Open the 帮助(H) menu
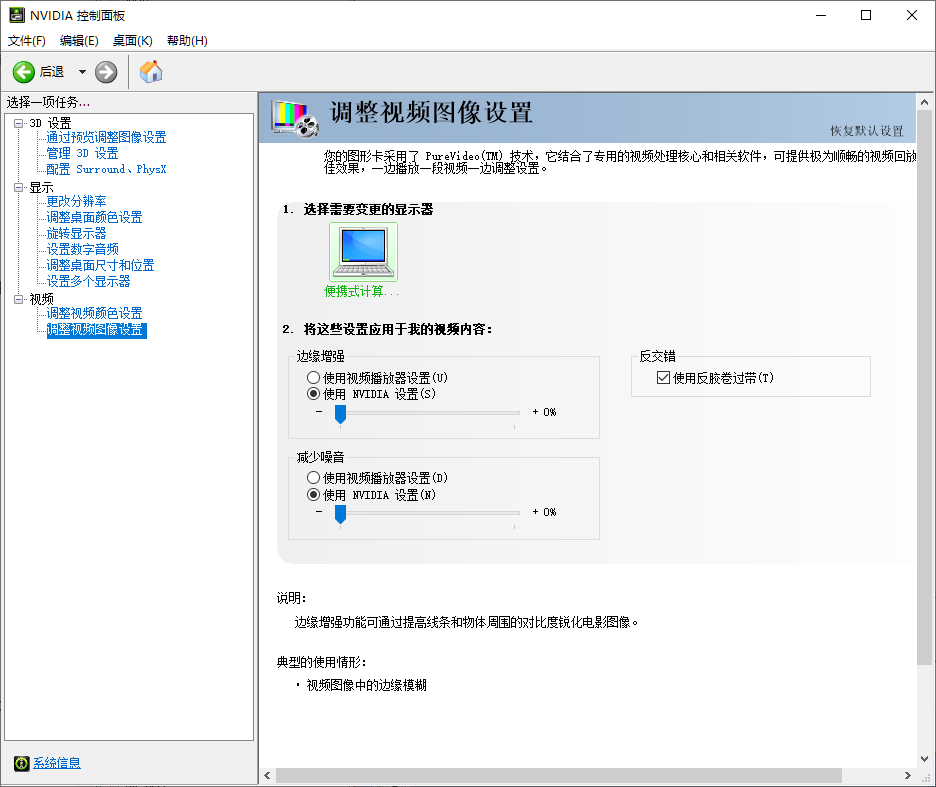 coord(187,41)
